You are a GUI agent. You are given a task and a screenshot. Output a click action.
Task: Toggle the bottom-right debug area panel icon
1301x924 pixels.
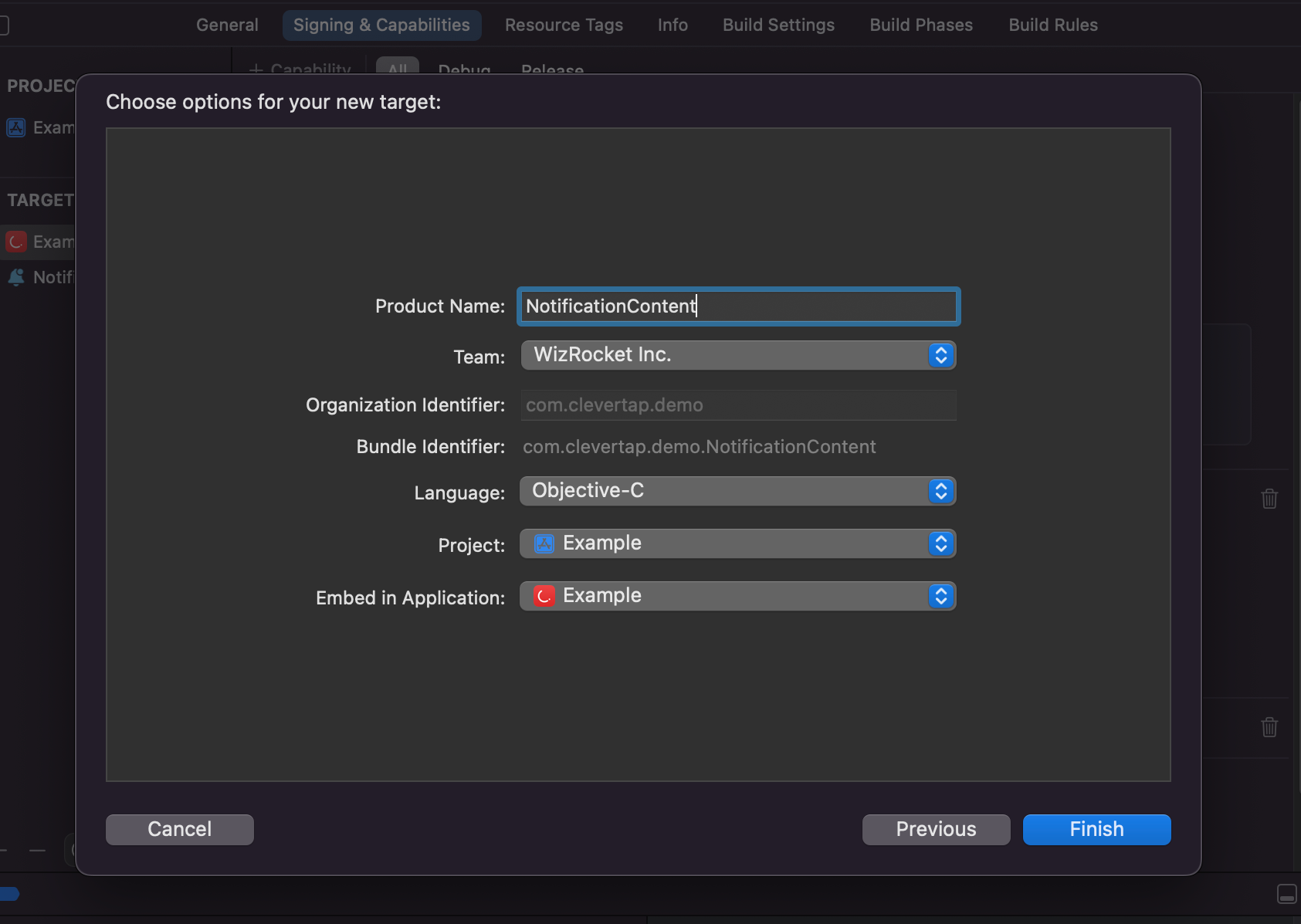(x=1286, y=894)
